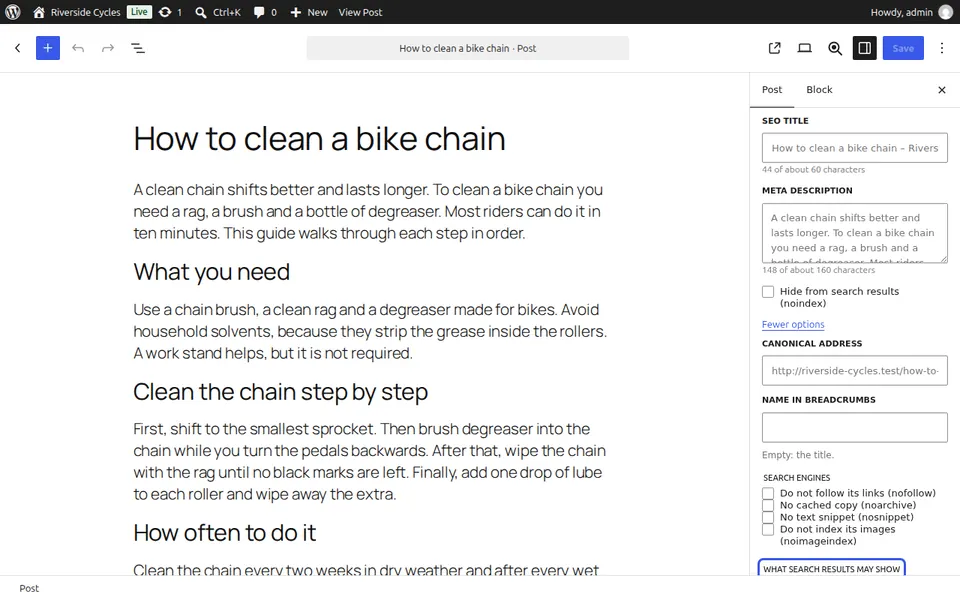Collapse extra SEO settings with Fewer options

pos(793,324)
